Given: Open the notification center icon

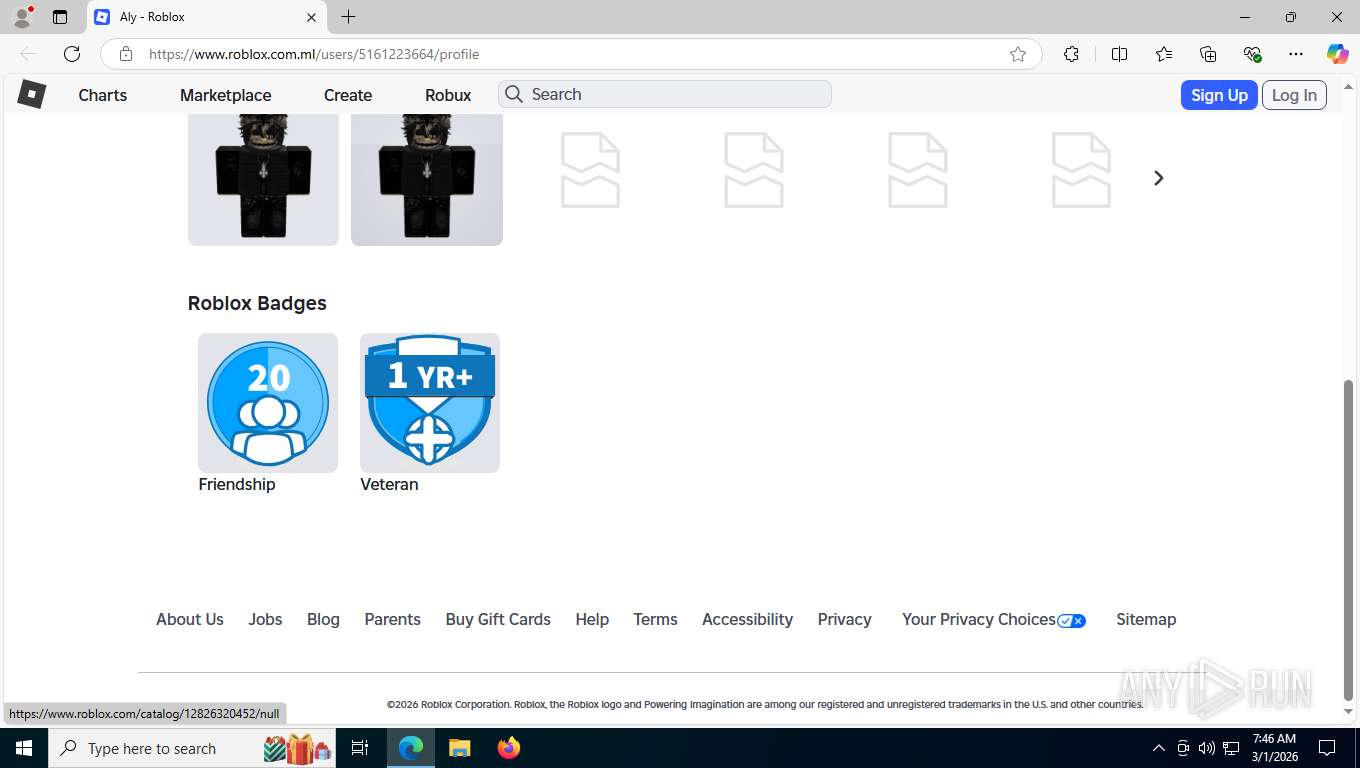Looking at the screenshot, I should click(1327, 748).
